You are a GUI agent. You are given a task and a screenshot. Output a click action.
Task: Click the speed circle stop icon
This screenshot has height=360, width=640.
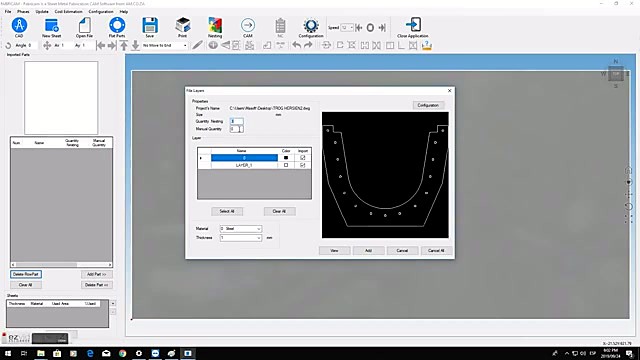point(370,28)
